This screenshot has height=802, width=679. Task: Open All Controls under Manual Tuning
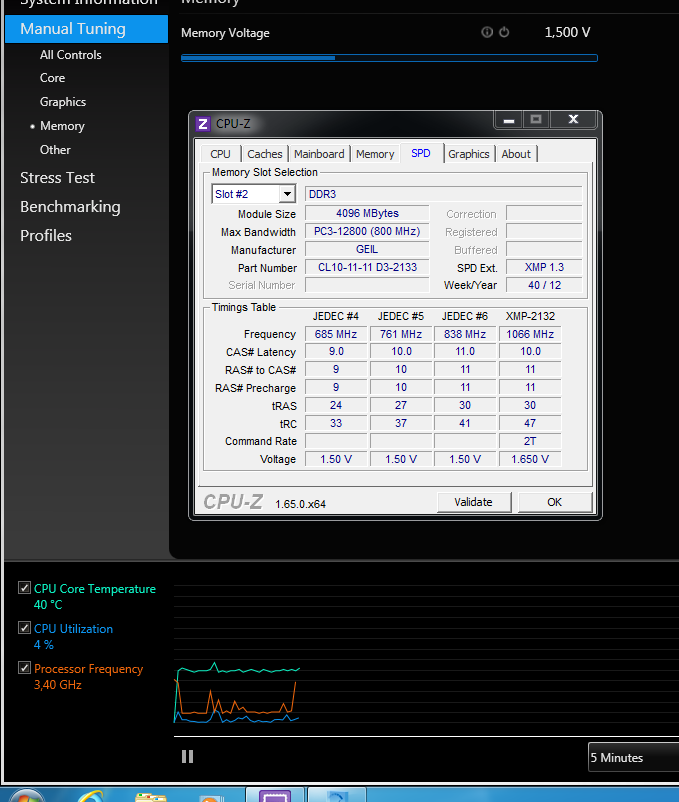coord(71,55)
